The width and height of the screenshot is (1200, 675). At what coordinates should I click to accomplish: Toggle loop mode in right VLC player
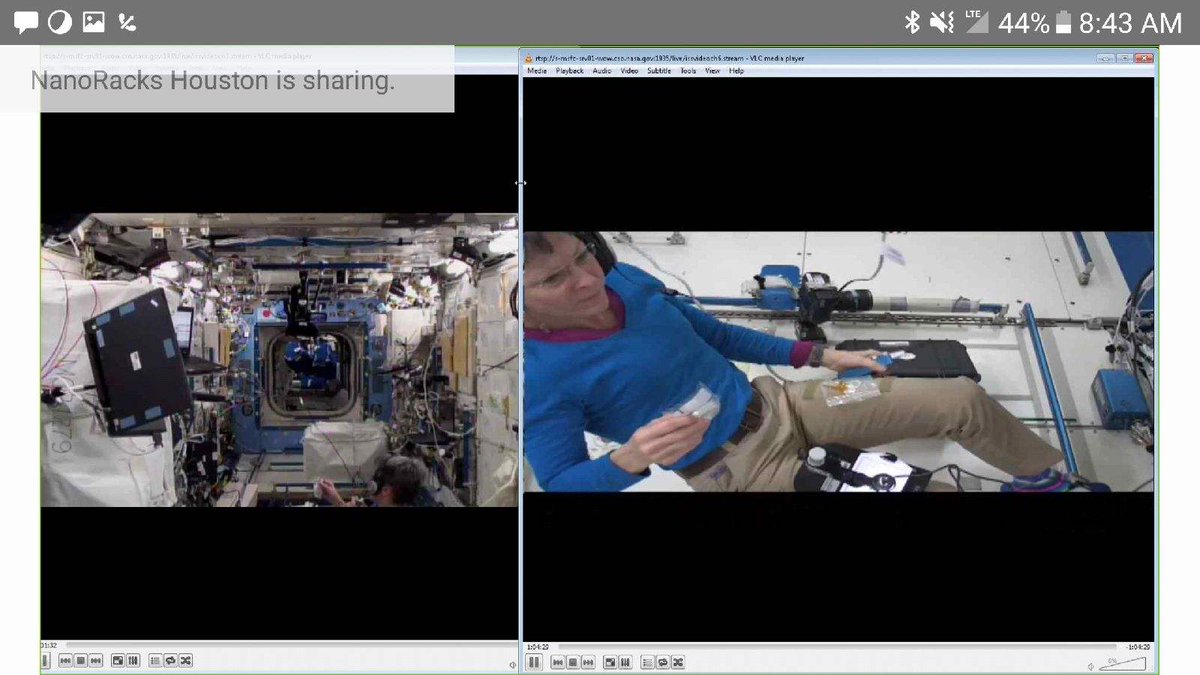pos(662,662)
